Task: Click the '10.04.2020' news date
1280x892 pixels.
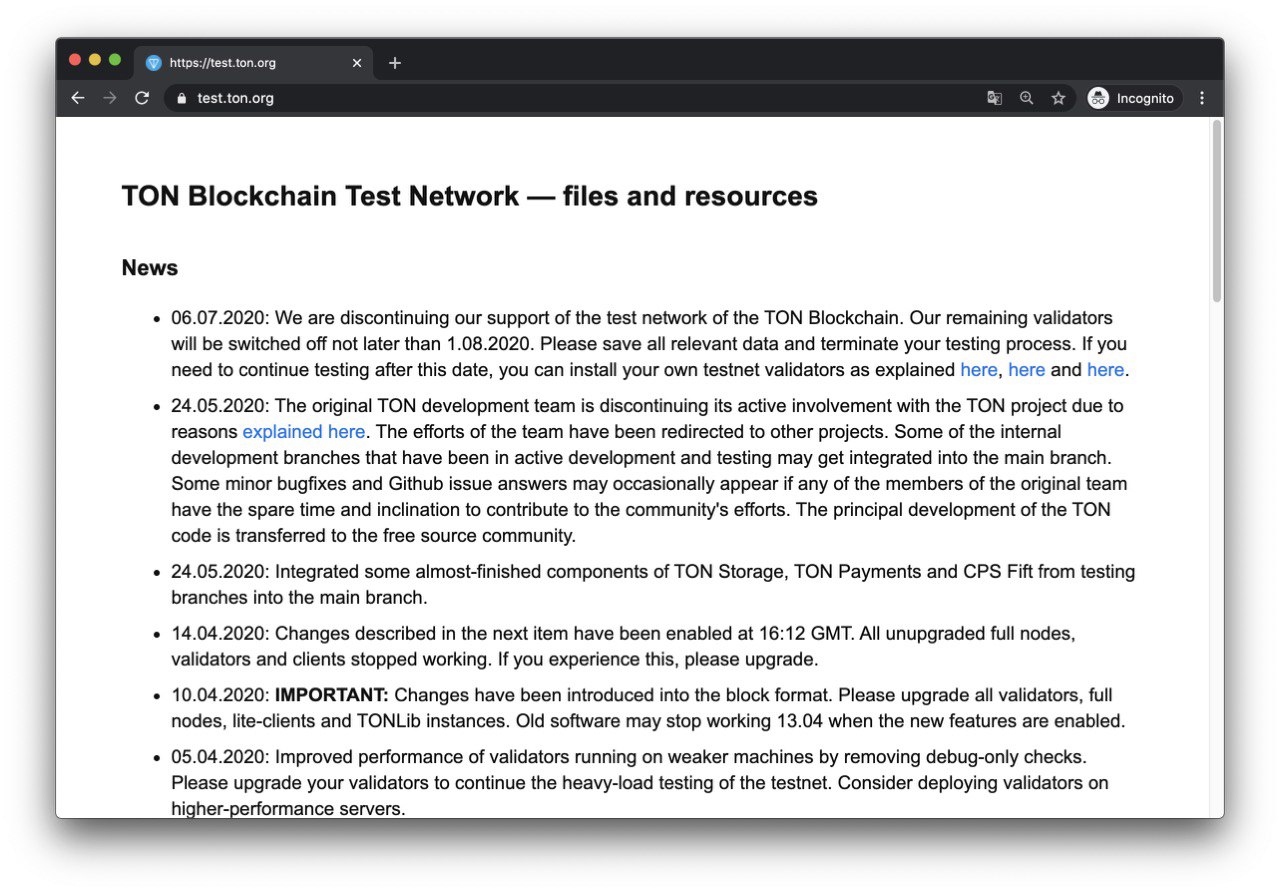Action: pyautogui.click(x=218, y=695)
